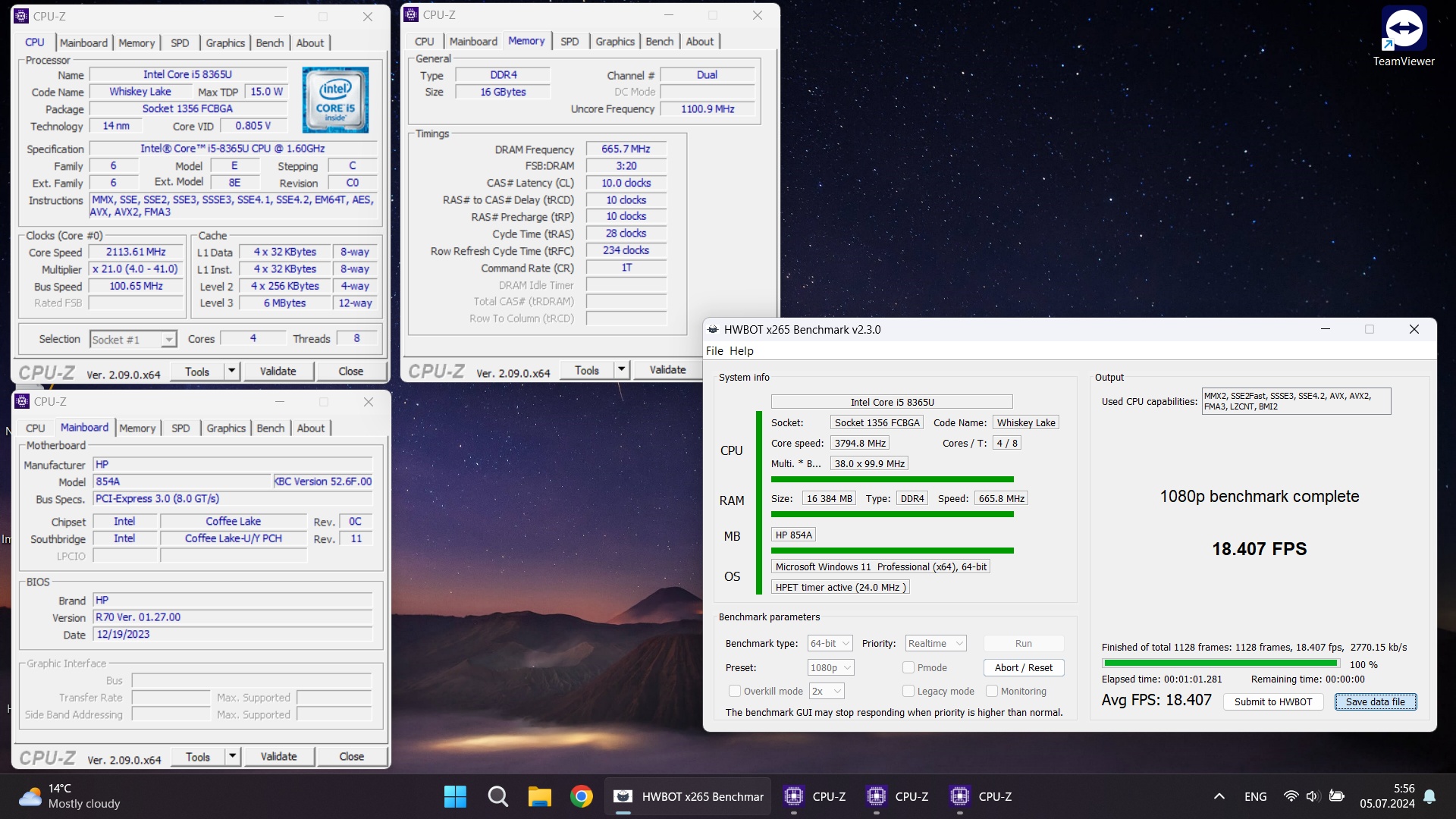1456x819 pixels.
Task: Open Graphics tab in Mainboard window
Action: pyautogui.click(x=226, y=428)
